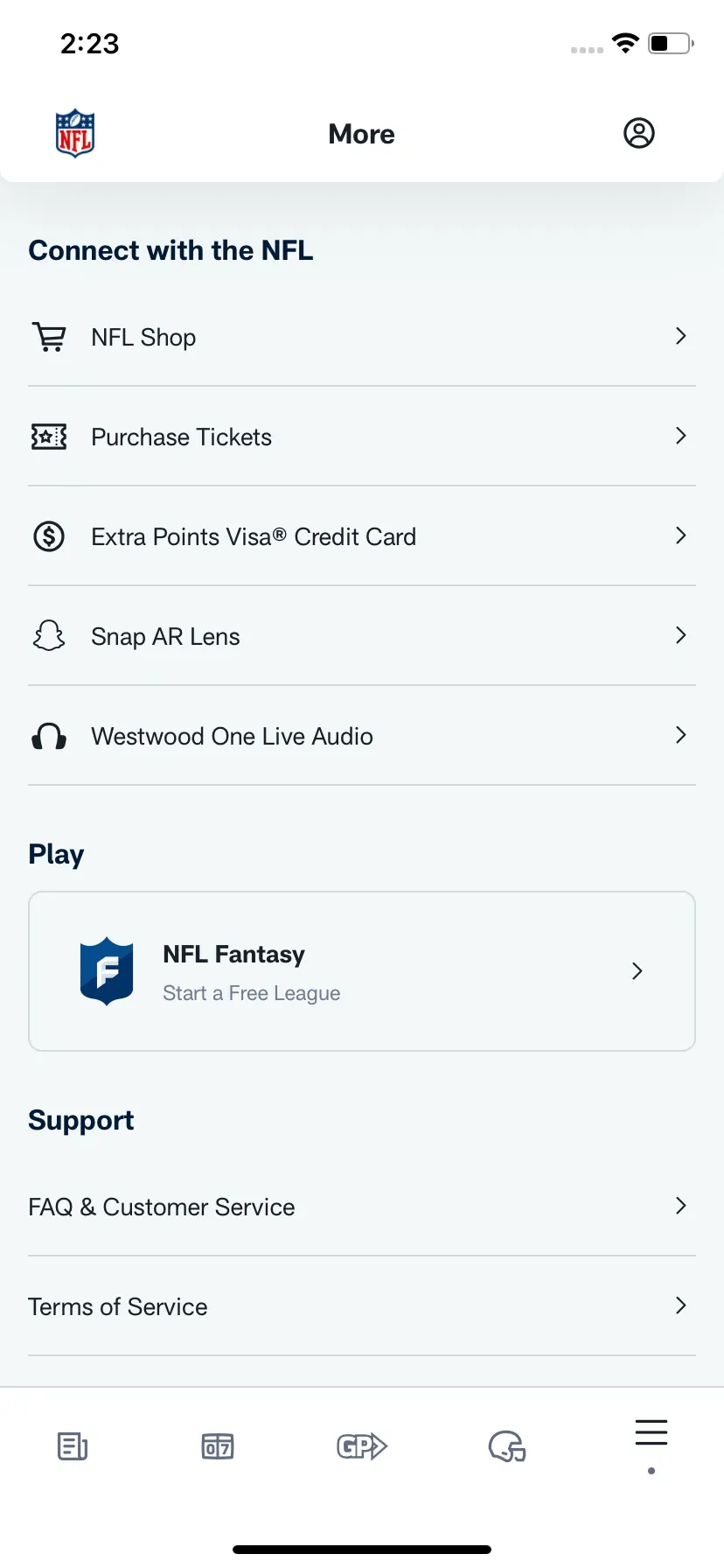This screenshot has height=1568, width=724.
Task: Open the helmet Teams tab
Action: pos(507,1446)
